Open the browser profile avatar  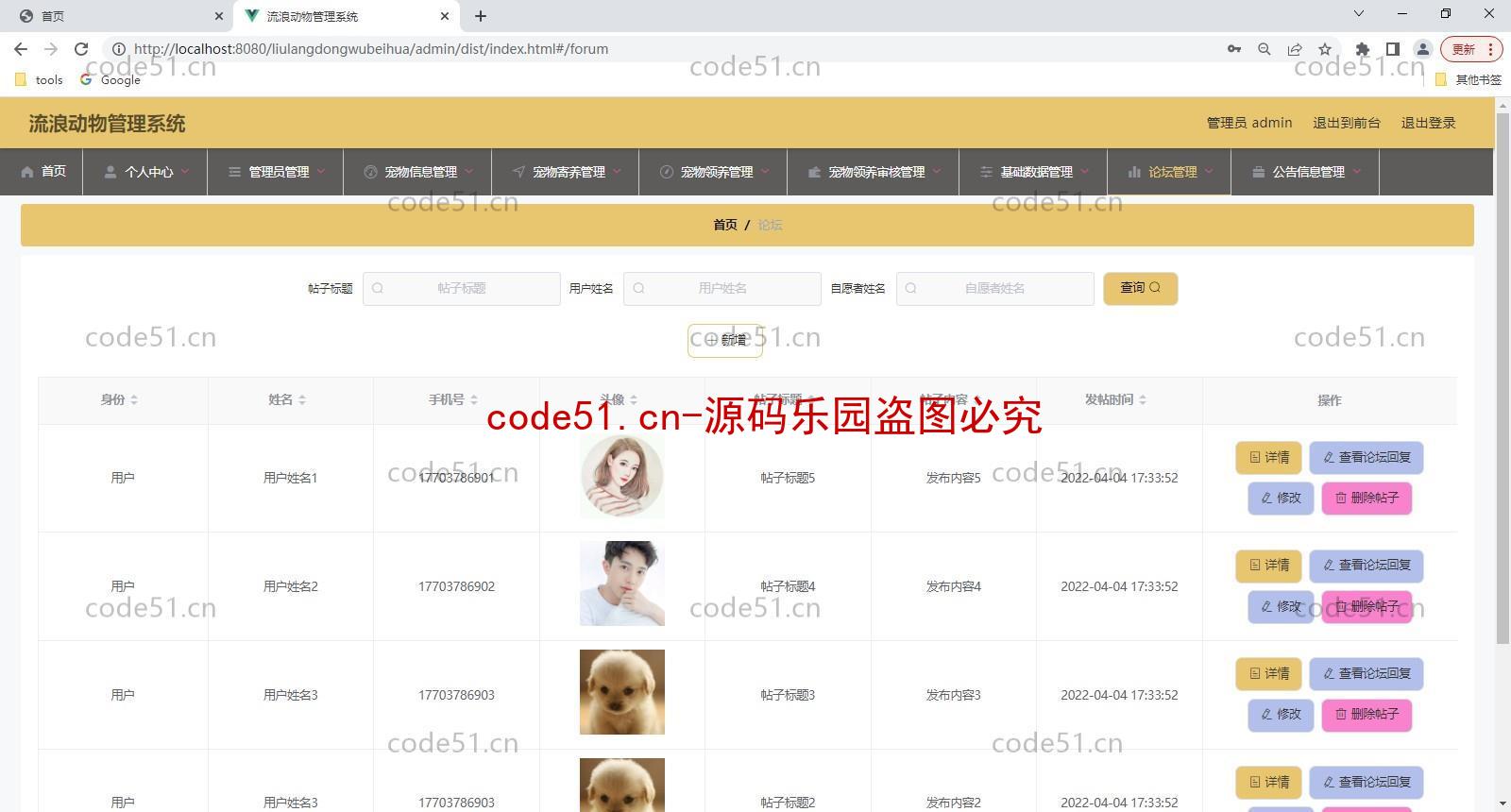pyautogui.click(x=1422, y=49)
